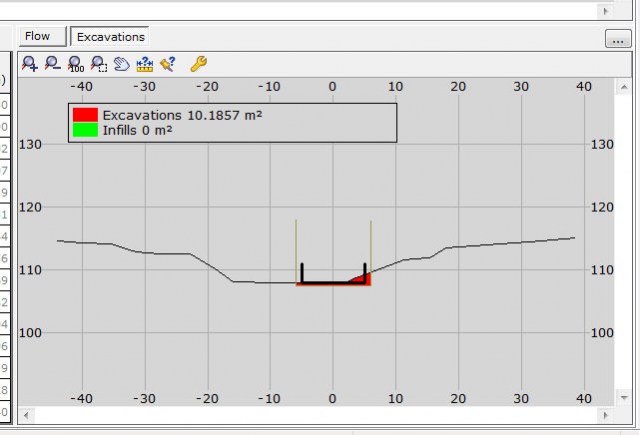Activate the measure distance ruler tool
640x435 pixels.
pos(144,63)
